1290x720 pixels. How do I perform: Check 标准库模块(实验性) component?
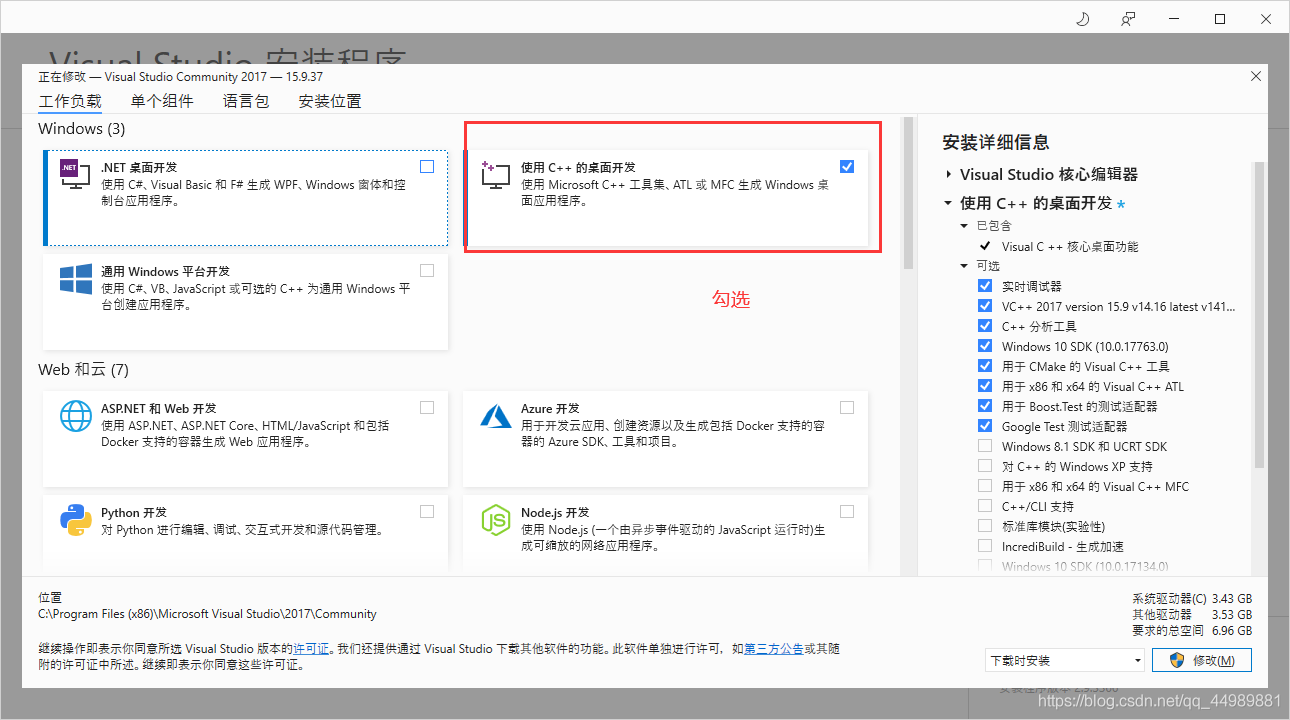(985, 526)
